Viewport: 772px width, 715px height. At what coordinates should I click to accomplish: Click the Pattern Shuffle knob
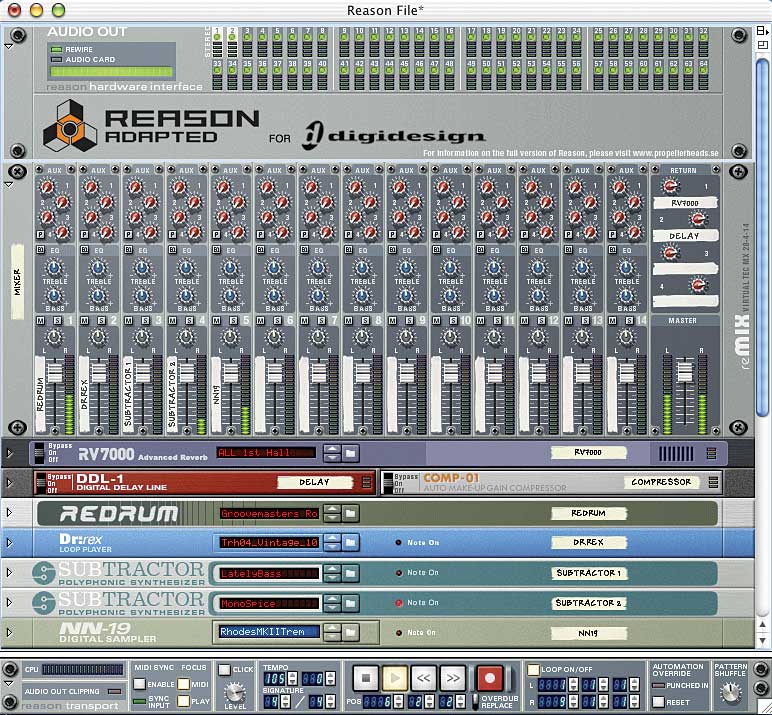[731, 692]
